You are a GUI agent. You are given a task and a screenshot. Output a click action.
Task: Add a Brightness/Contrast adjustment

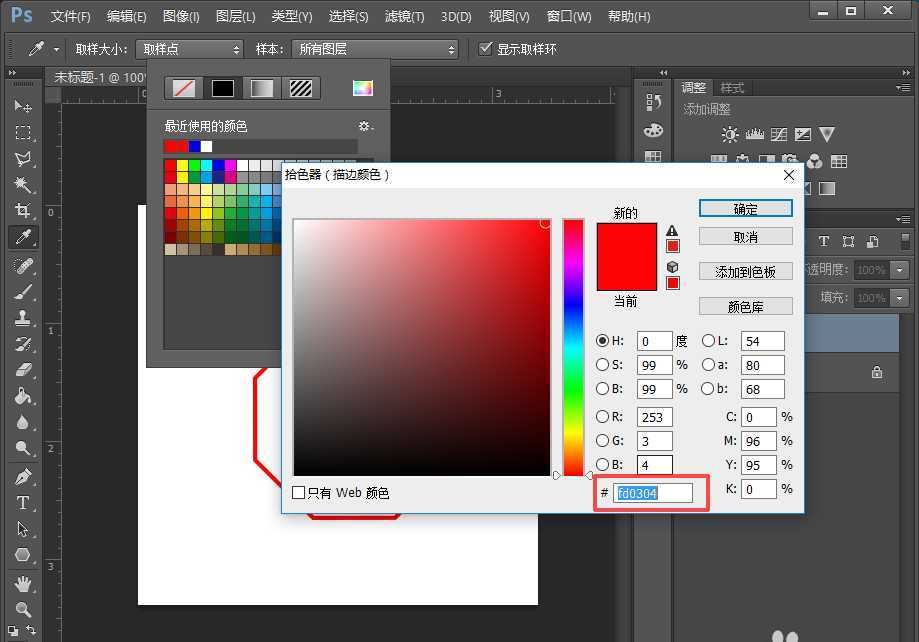pyautogui.click(x=730, y=133)
